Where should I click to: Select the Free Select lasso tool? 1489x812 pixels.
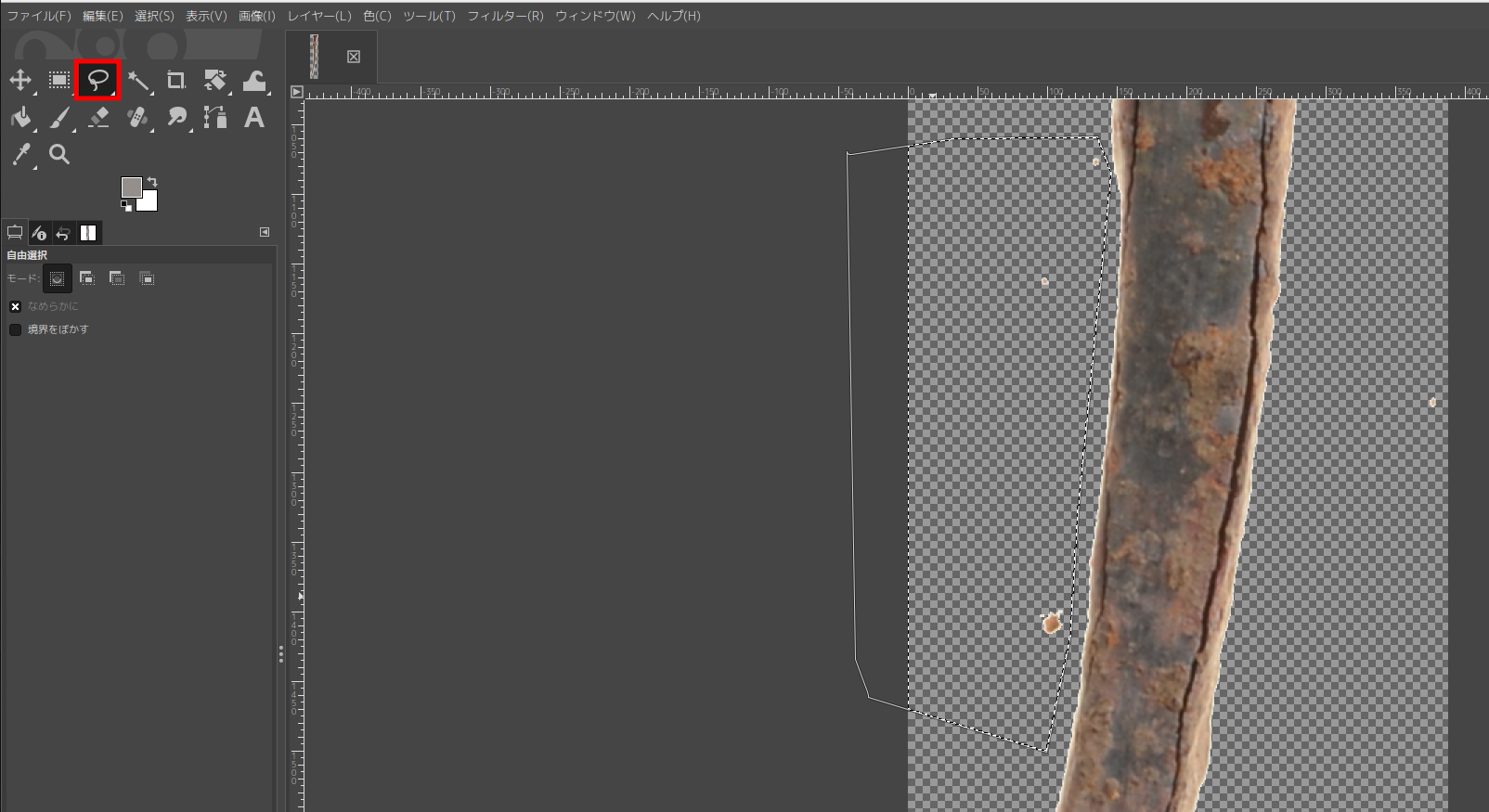click(98, 81)
